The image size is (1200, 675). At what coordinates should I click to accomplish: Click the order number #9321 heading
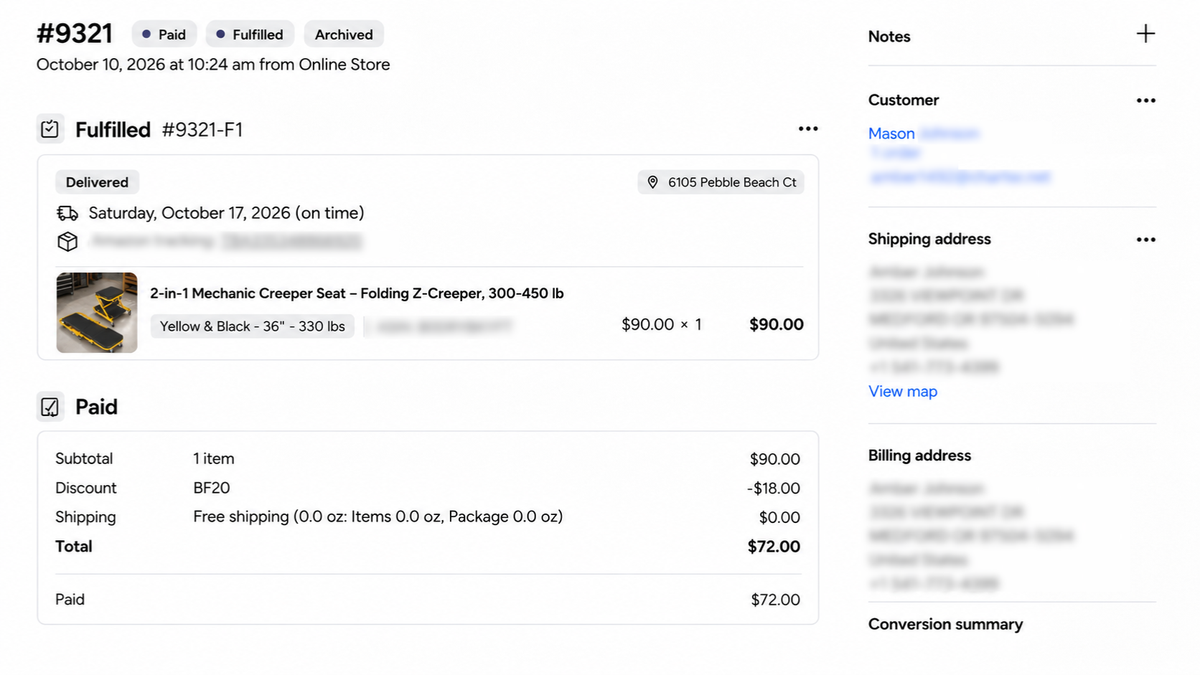[75, 33]
